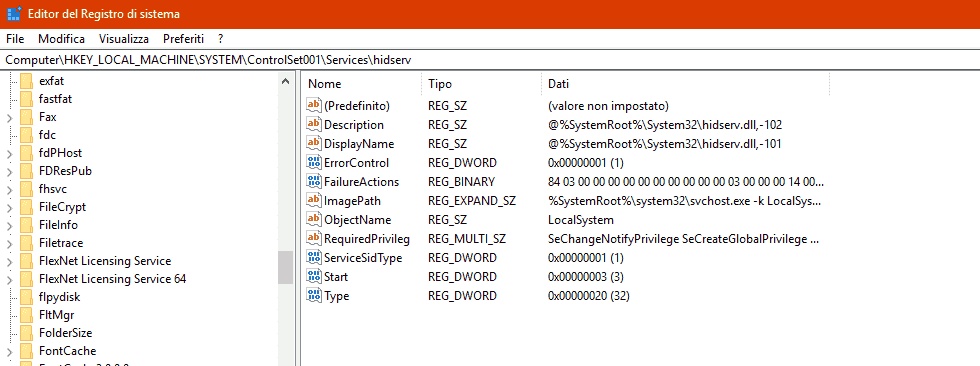
Task: Select the FlexNet Licensing Service 64 folder icon
Action: click(26, 279)
